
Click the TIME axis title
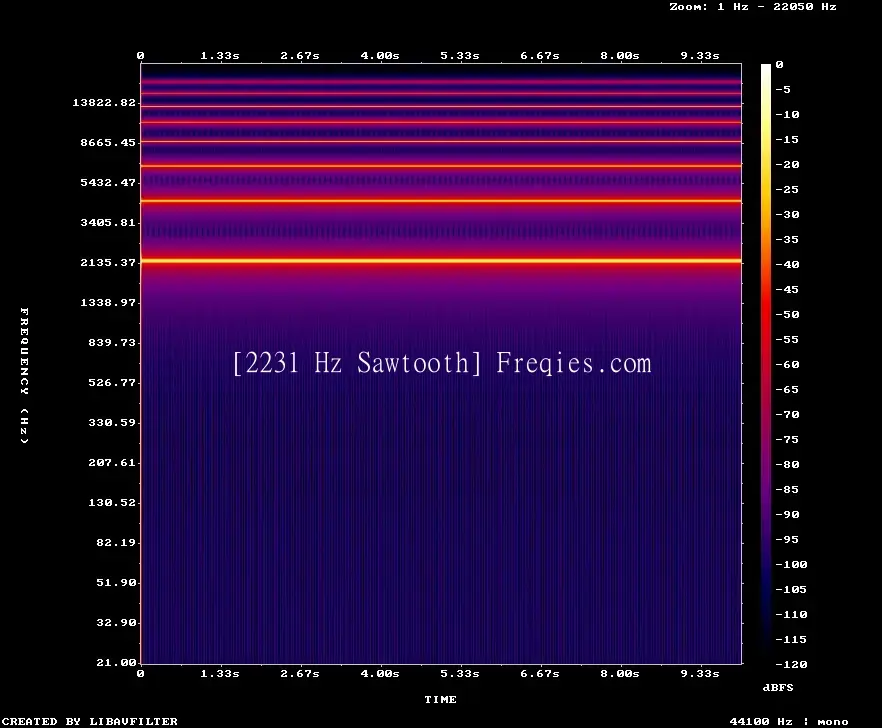[440, 699]
